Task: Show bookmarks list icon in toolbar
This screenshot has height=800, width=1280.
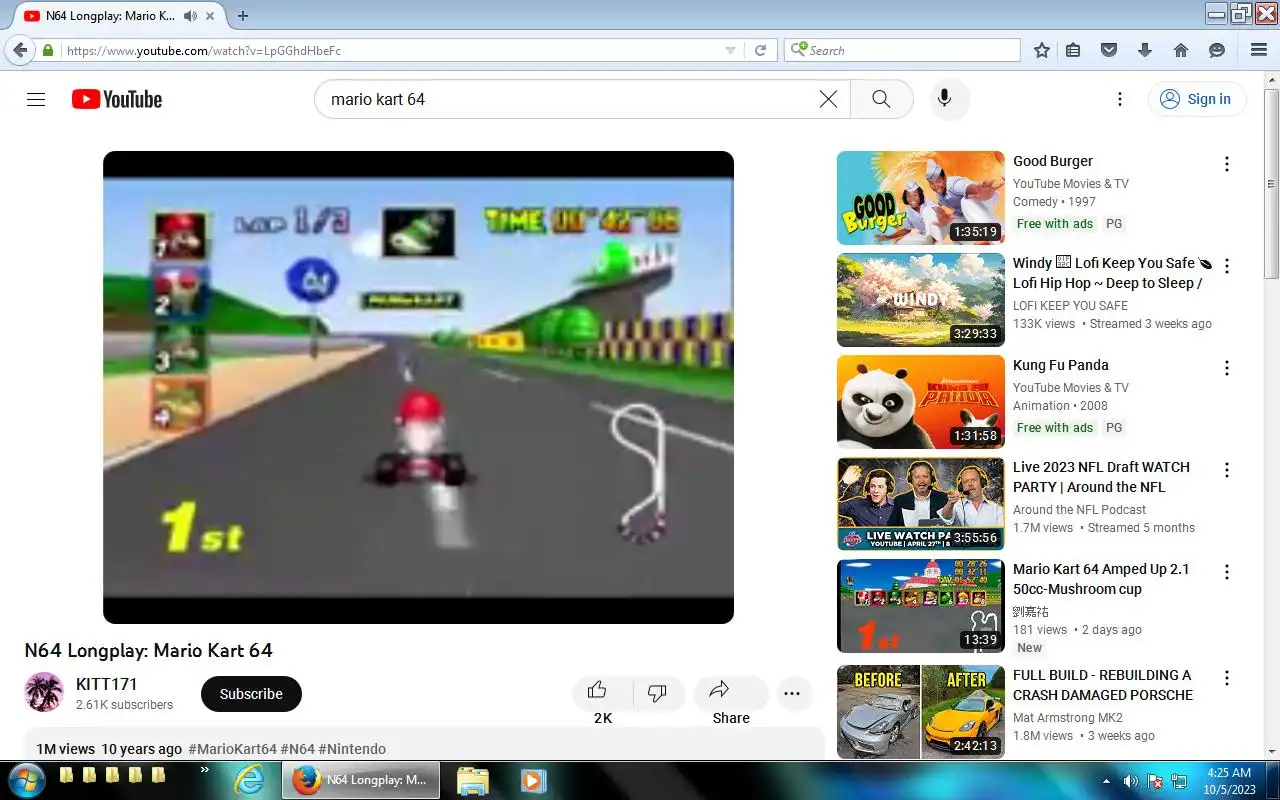Action: tap(1073, 50)
